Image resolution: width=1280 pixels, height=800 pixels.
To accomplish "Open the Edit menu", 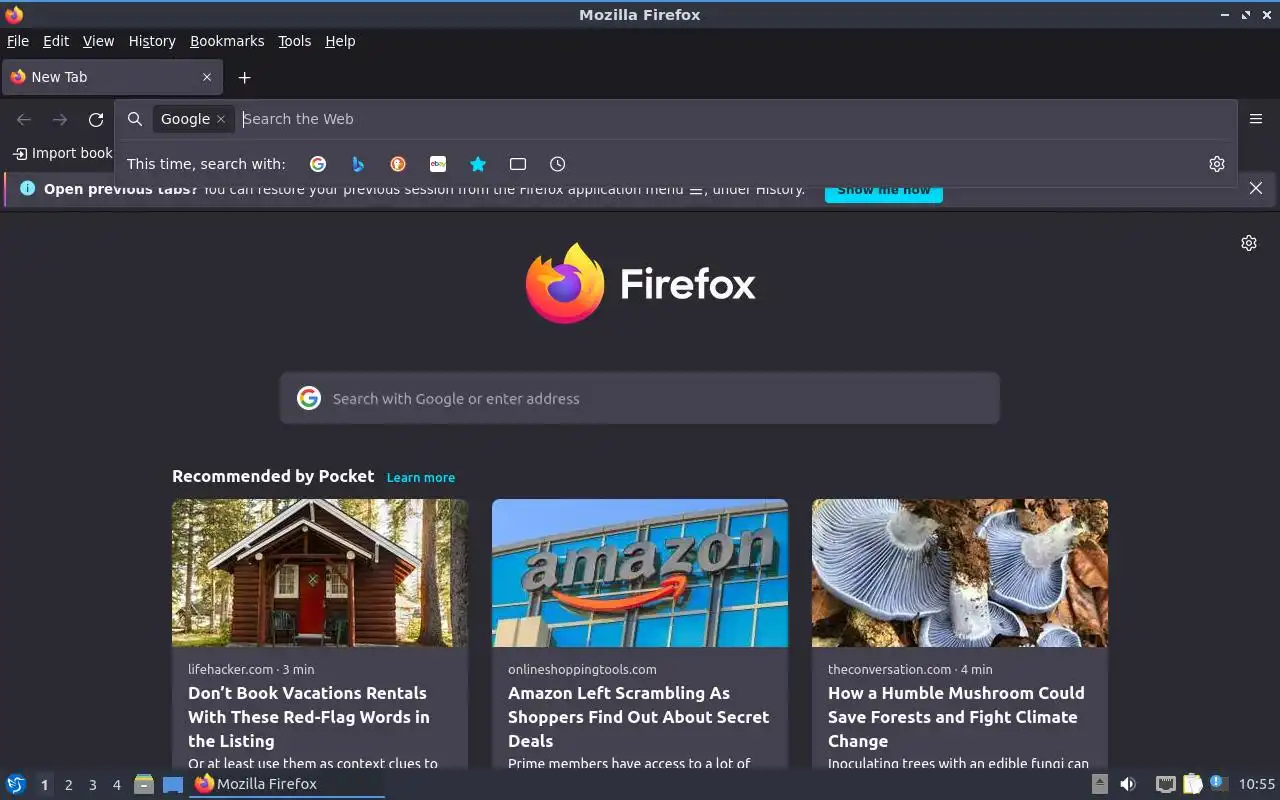I will pyautogui.click(x=56, y=41).
